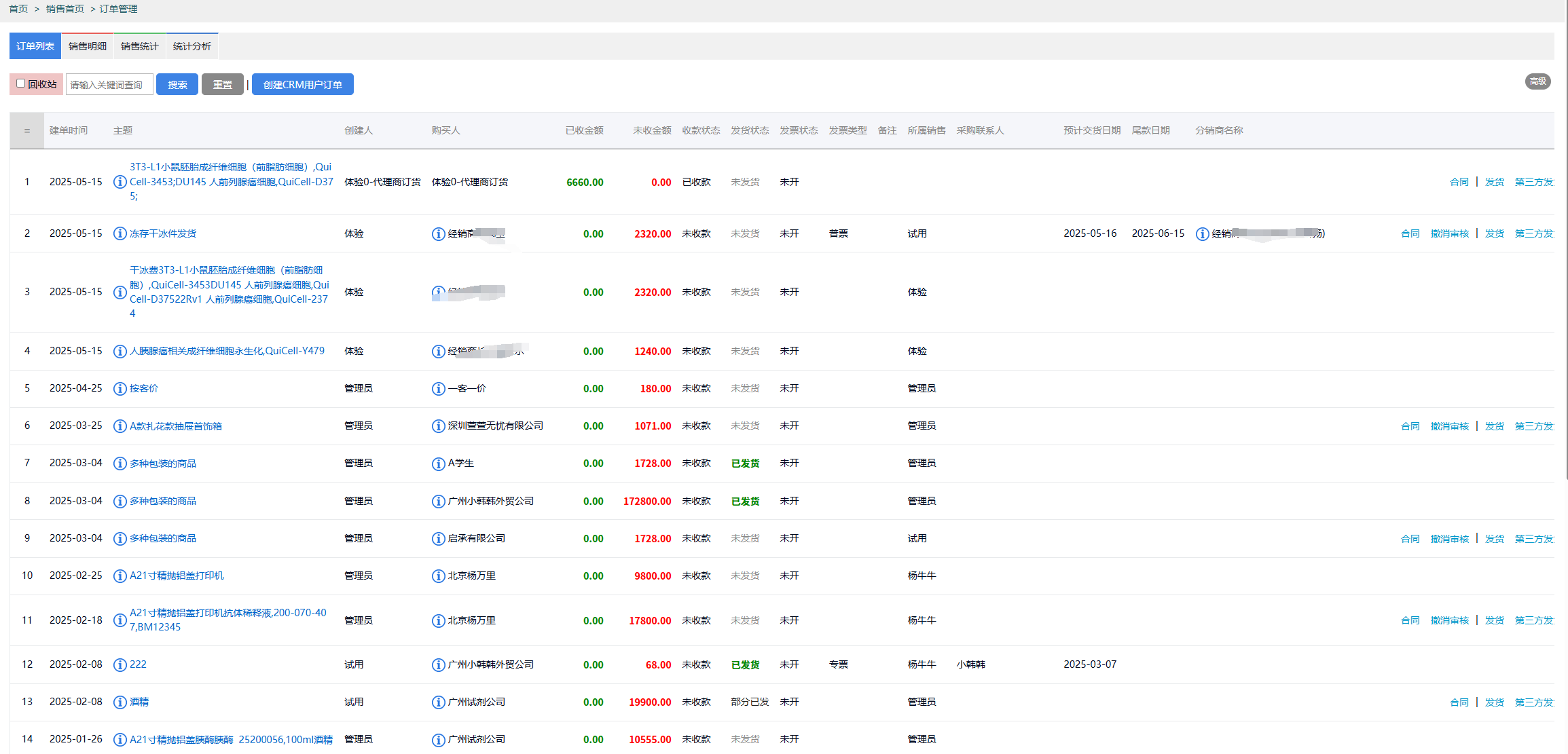Click buyer info icon for A学生
This screenshot has height=754, width=1568.
439,463
